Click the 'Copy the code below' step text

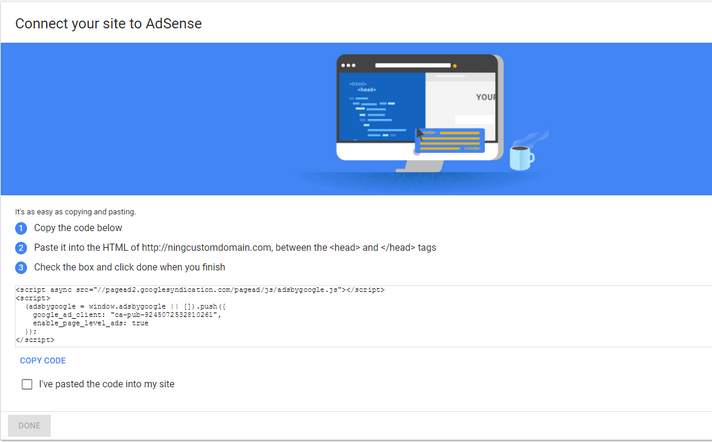click(78, 228)
